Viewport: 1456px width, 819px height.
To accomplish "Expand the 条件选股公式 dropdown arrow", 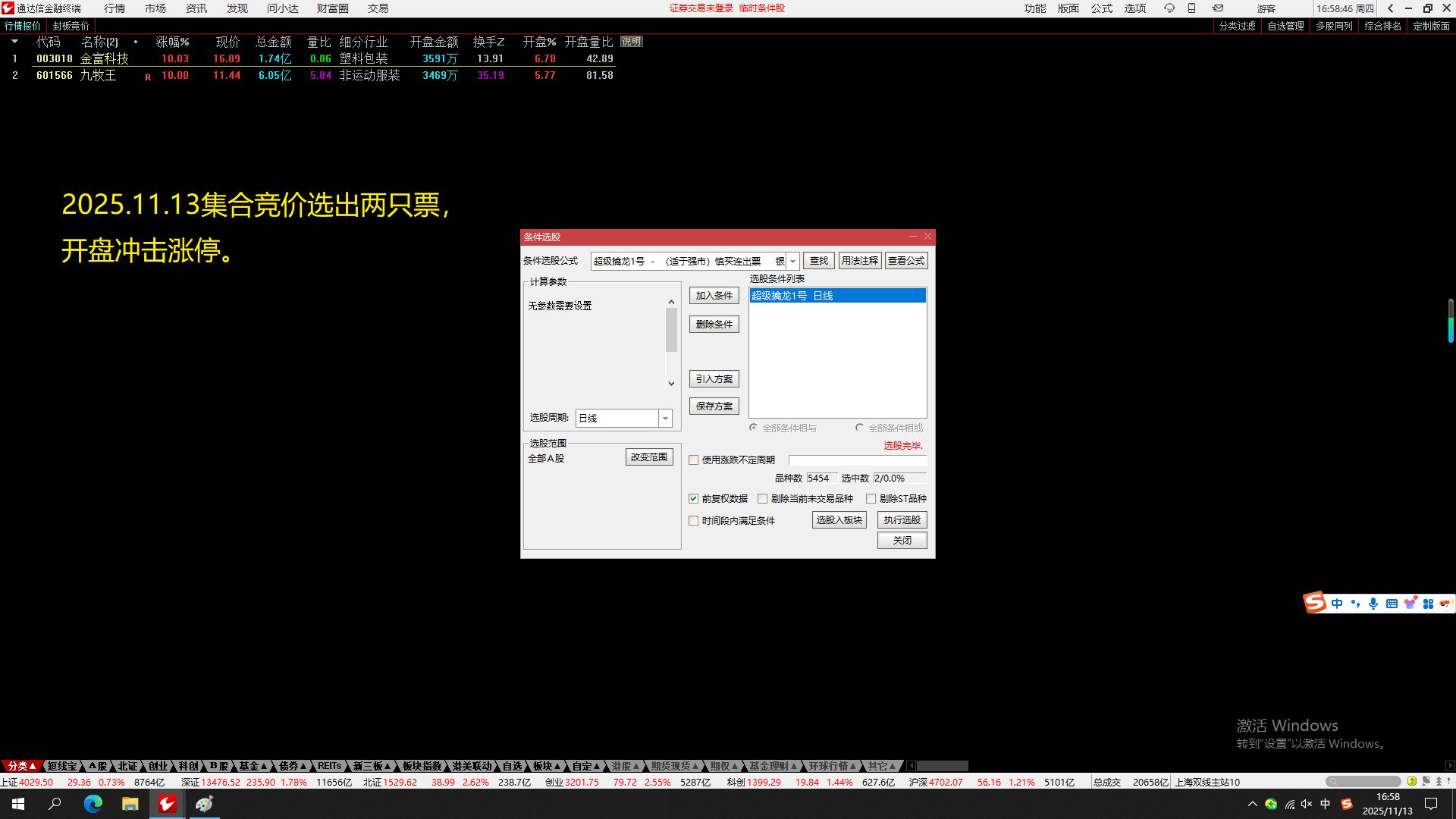I will (x=792, y=261).
